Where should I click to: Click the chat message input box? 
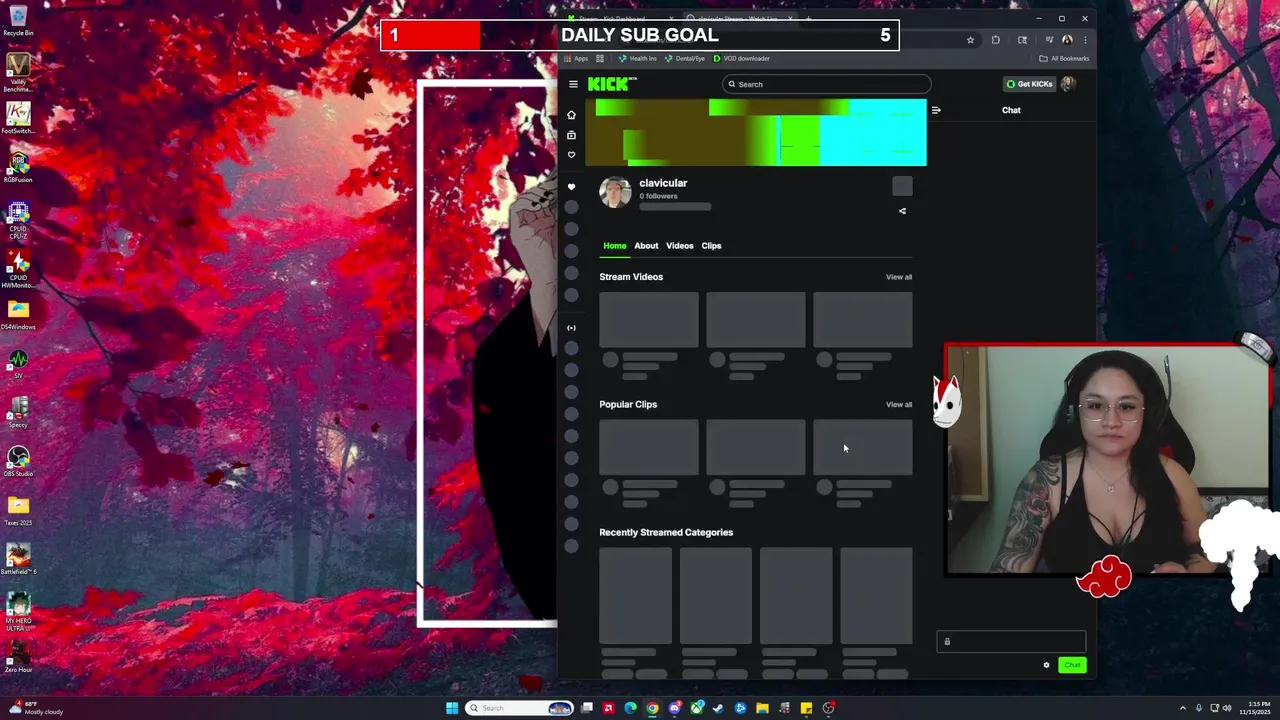(x=1011, y=642)
